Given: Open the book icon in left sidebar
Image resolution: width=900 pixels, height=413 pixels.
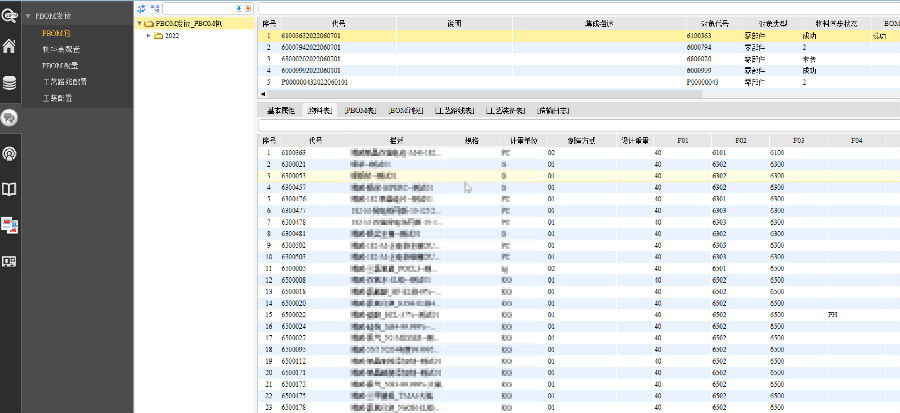Looking at the screenshot, I should pos(9,189).
